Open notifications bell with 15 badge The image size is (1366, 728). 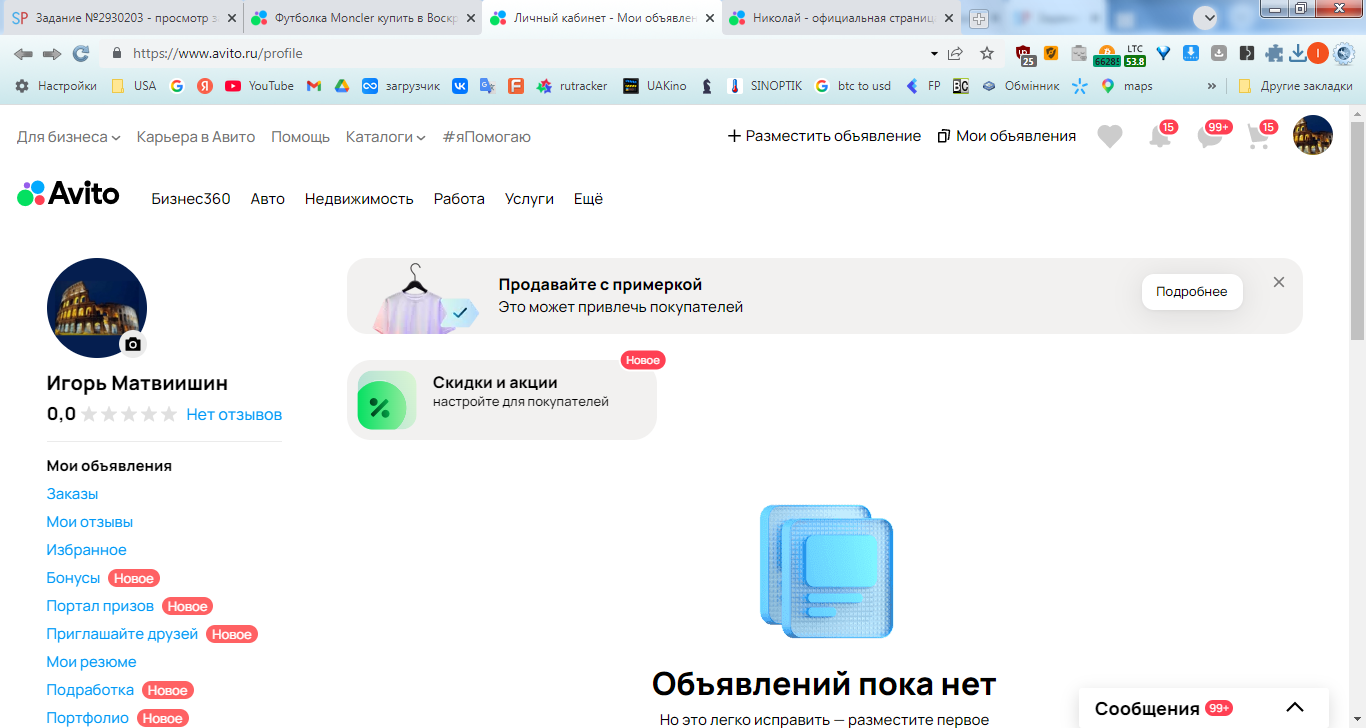[x=1160, y=136]
